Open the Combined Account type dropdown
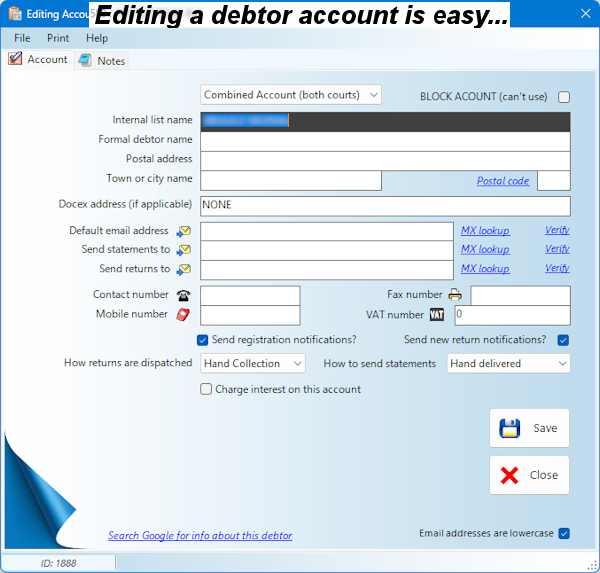This screenshot has height=573, width=600. click(x=291, y=95)
